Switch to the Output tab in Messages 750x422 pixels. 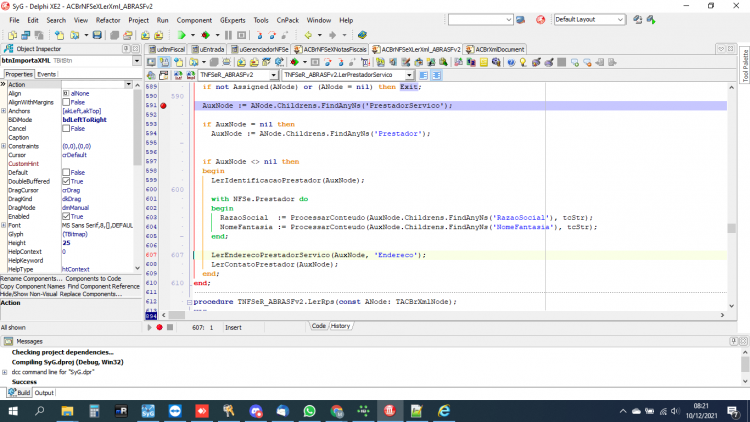click(x=44, y=393)
